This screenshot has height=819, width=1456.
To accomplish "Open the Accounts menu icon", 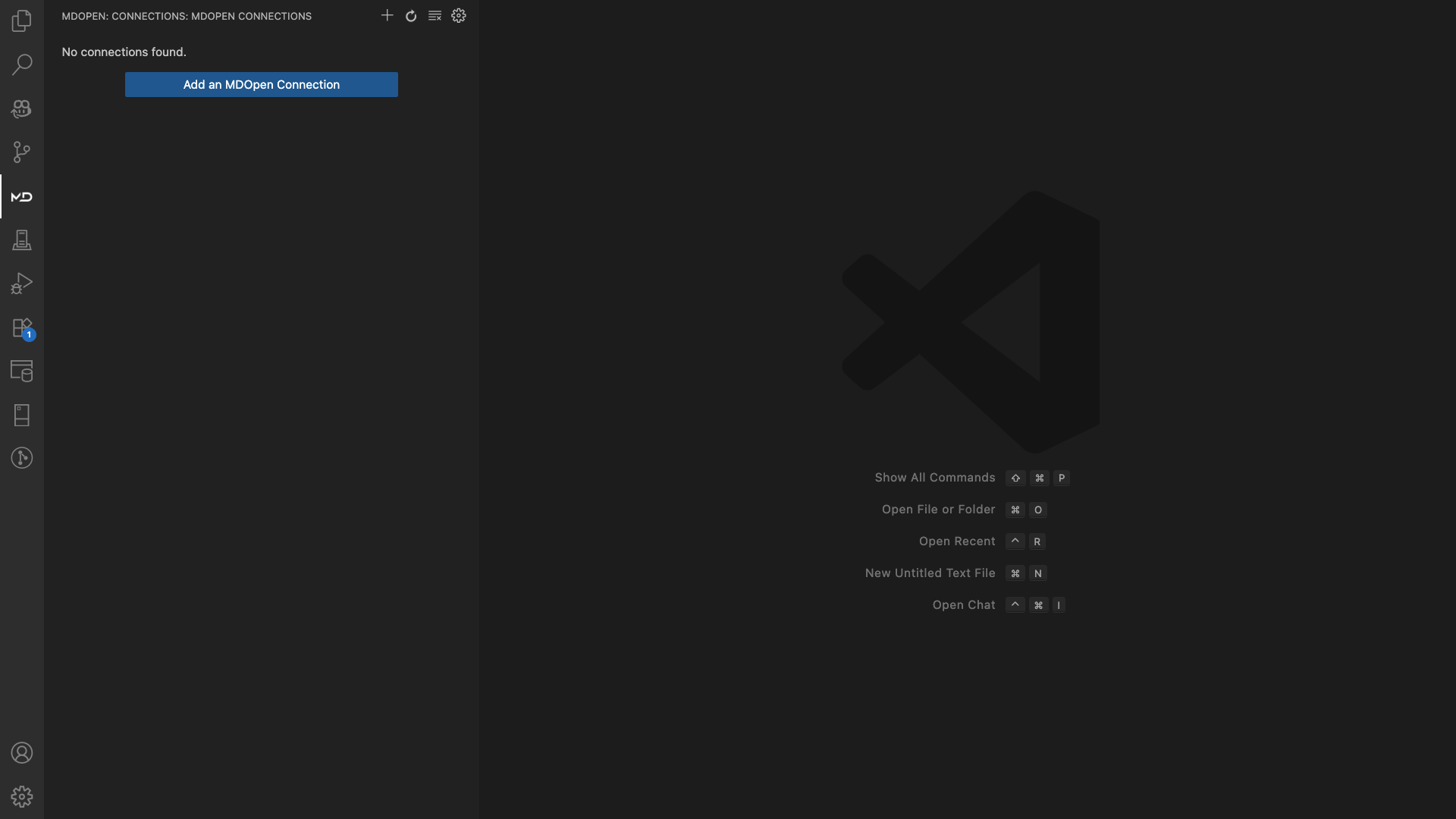I will tap(21, 753).
